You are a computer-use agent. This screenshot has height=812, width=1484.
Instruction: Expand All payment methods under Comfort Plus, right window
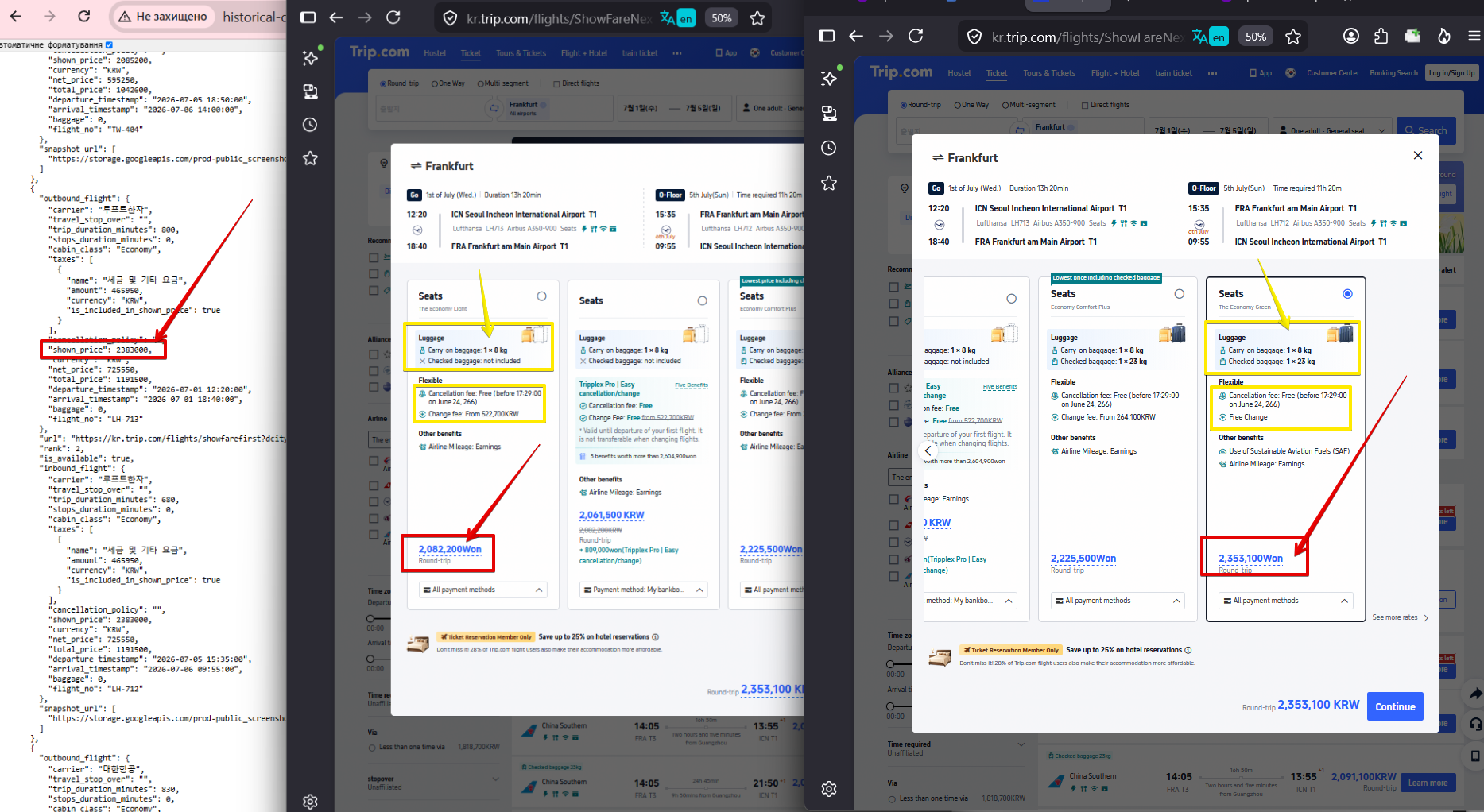1118,601
